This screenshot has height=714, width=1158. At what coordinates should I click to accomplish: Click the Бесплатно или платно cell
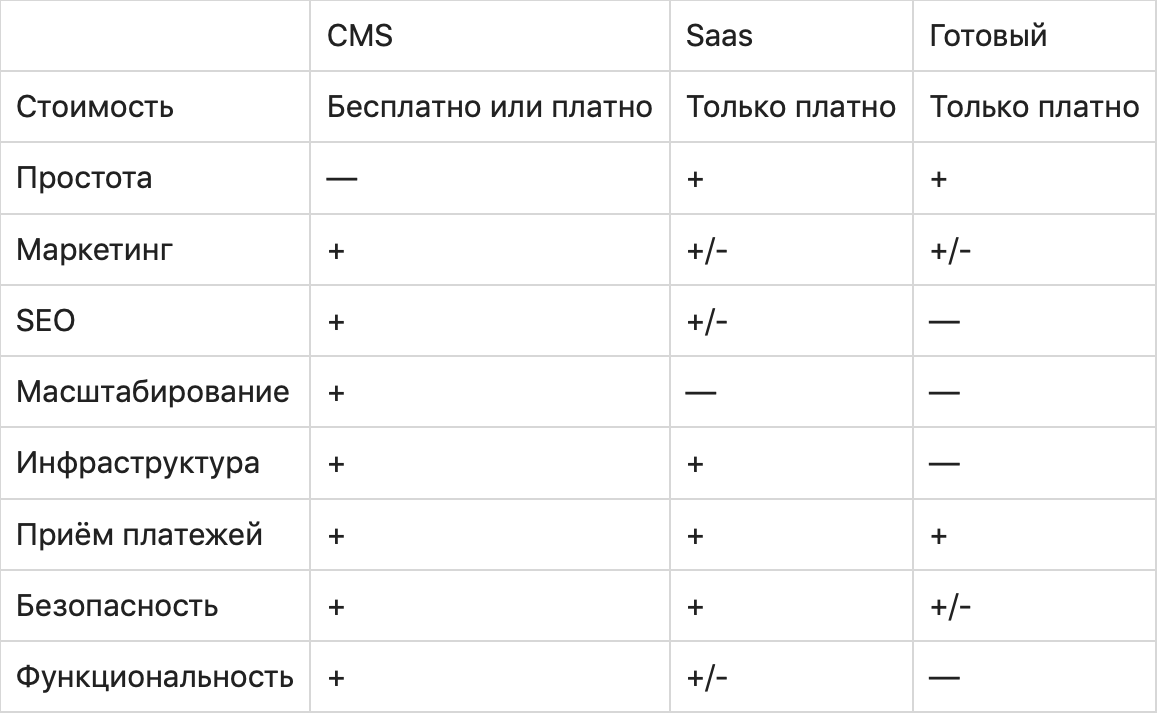coord(490,107)
